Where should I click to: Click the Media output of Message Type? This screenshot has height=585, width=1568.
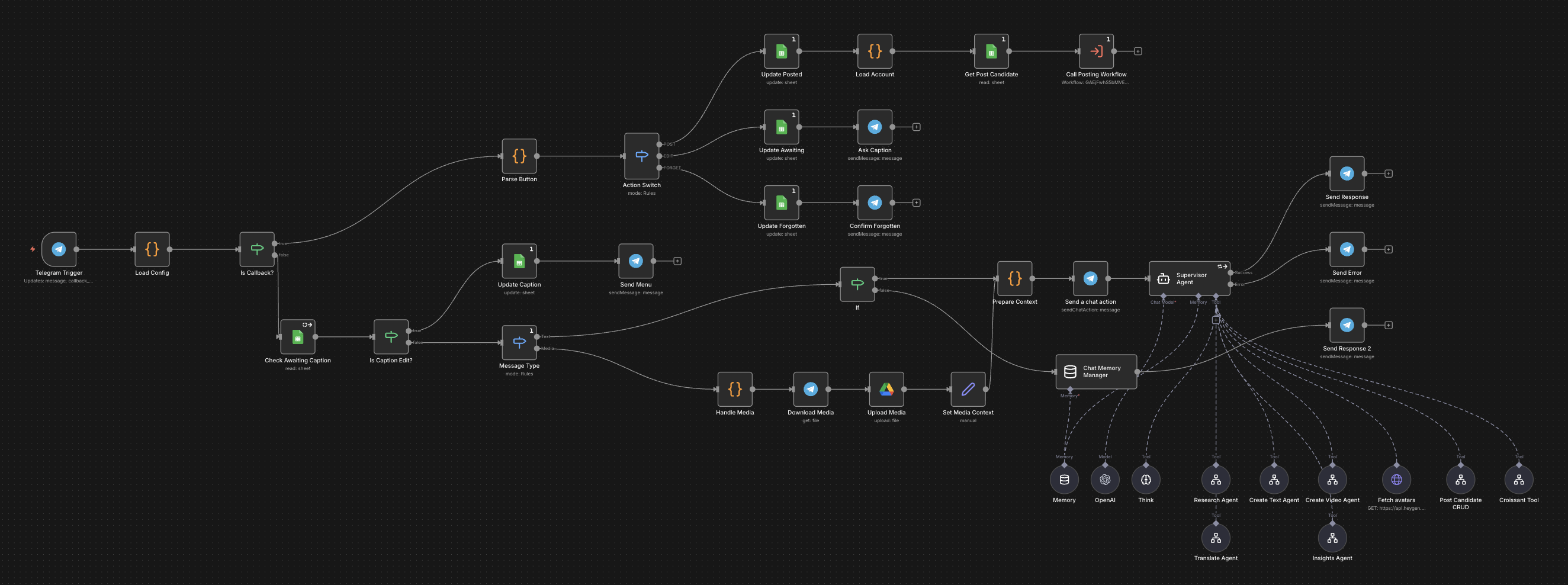coord(538,348)
